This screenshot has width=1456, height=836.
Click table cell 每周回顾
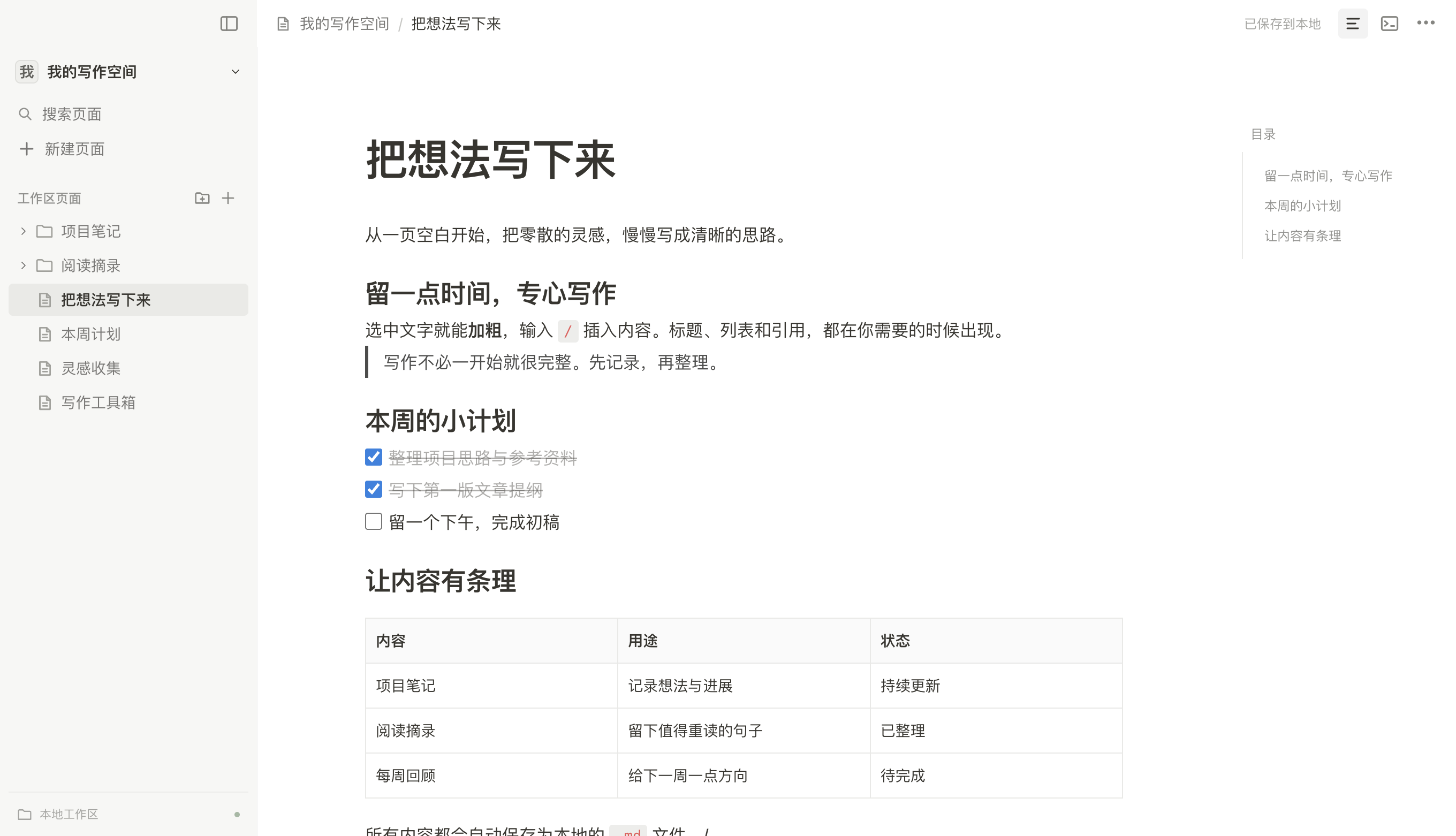point(491,775)
